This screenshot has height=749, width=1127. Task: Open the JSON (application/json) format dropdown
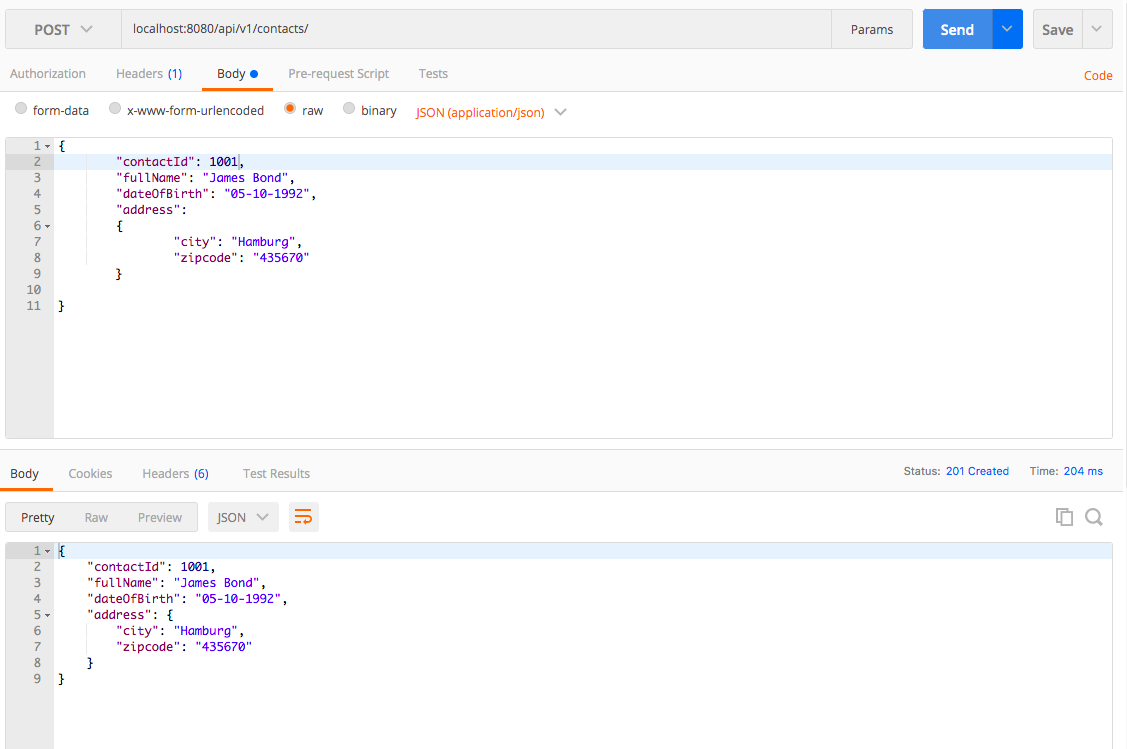point(489,112)
